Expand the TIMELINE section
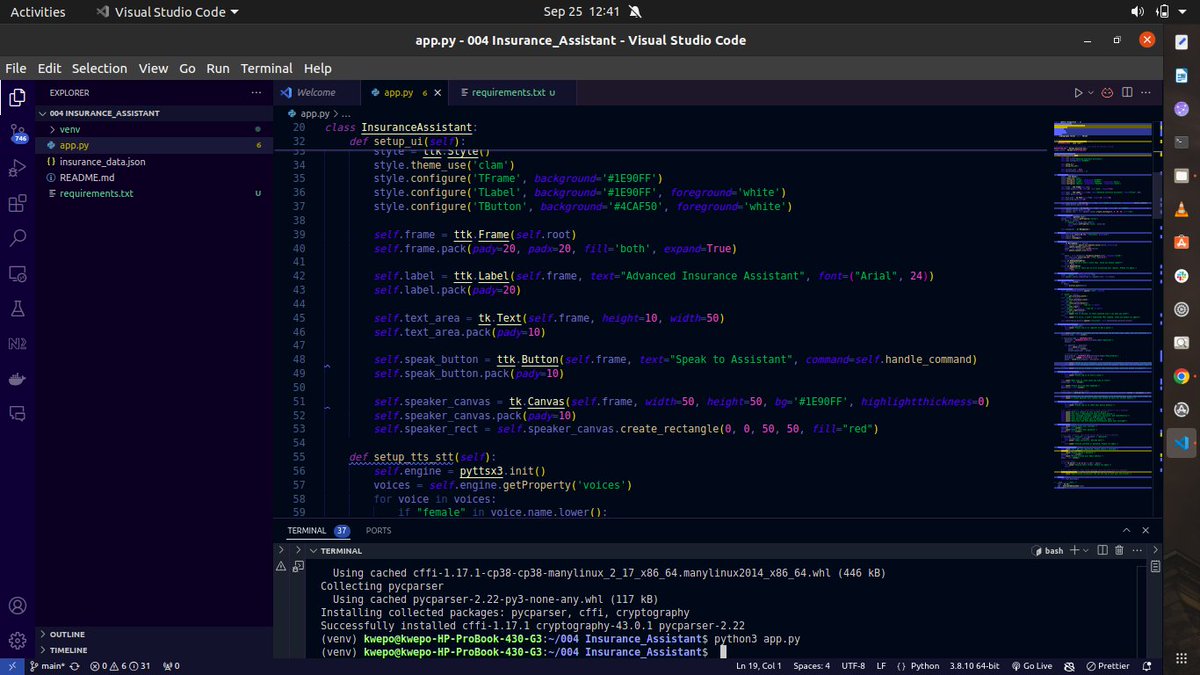Screen dimensions: 1200x675 pyautogui.click(x=155, y=650)
